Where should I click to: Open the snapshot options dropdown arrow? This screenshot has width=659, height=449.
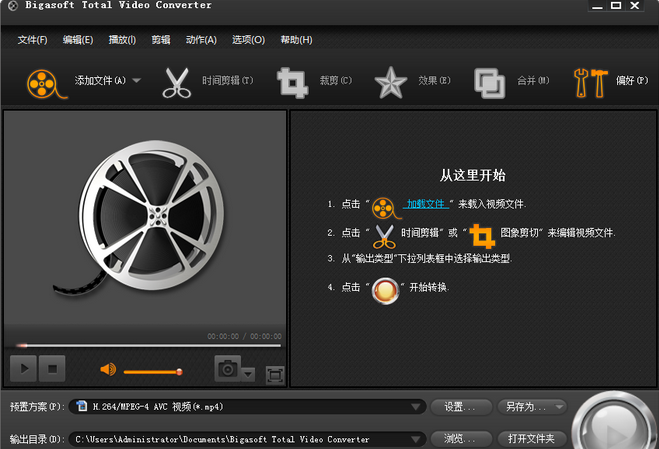pos(248,374)
